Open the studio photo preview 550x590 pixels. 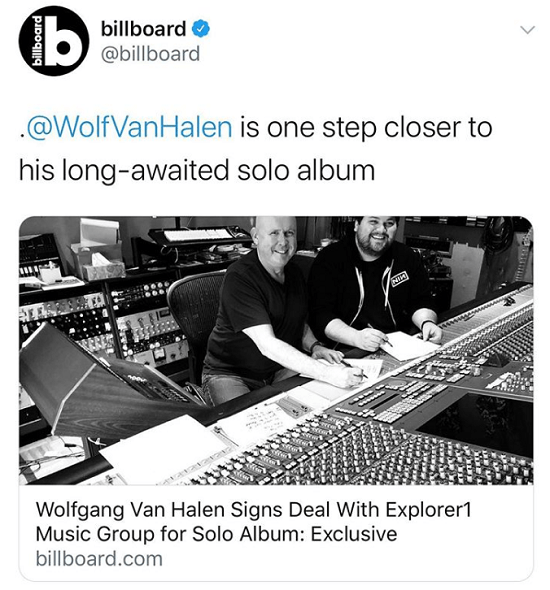point(276,350)
